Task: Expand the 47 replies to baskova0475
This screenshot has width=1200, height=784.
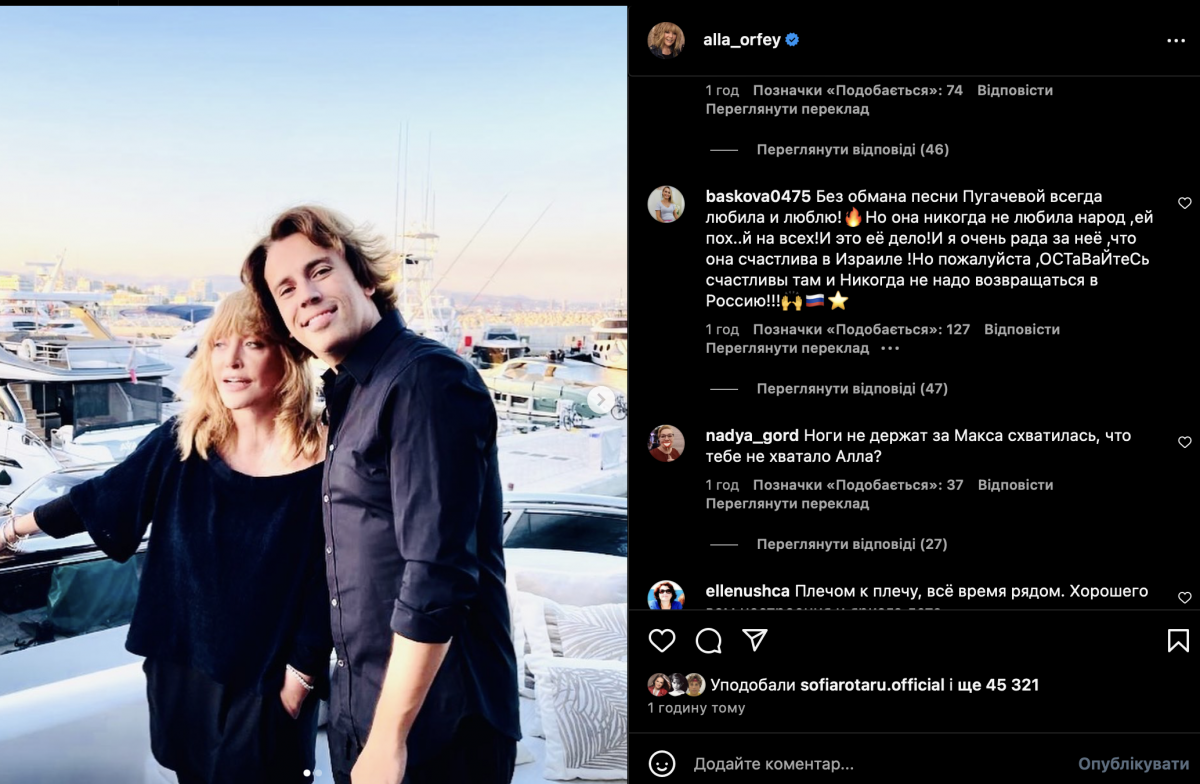Action: (x=852, y=388)
